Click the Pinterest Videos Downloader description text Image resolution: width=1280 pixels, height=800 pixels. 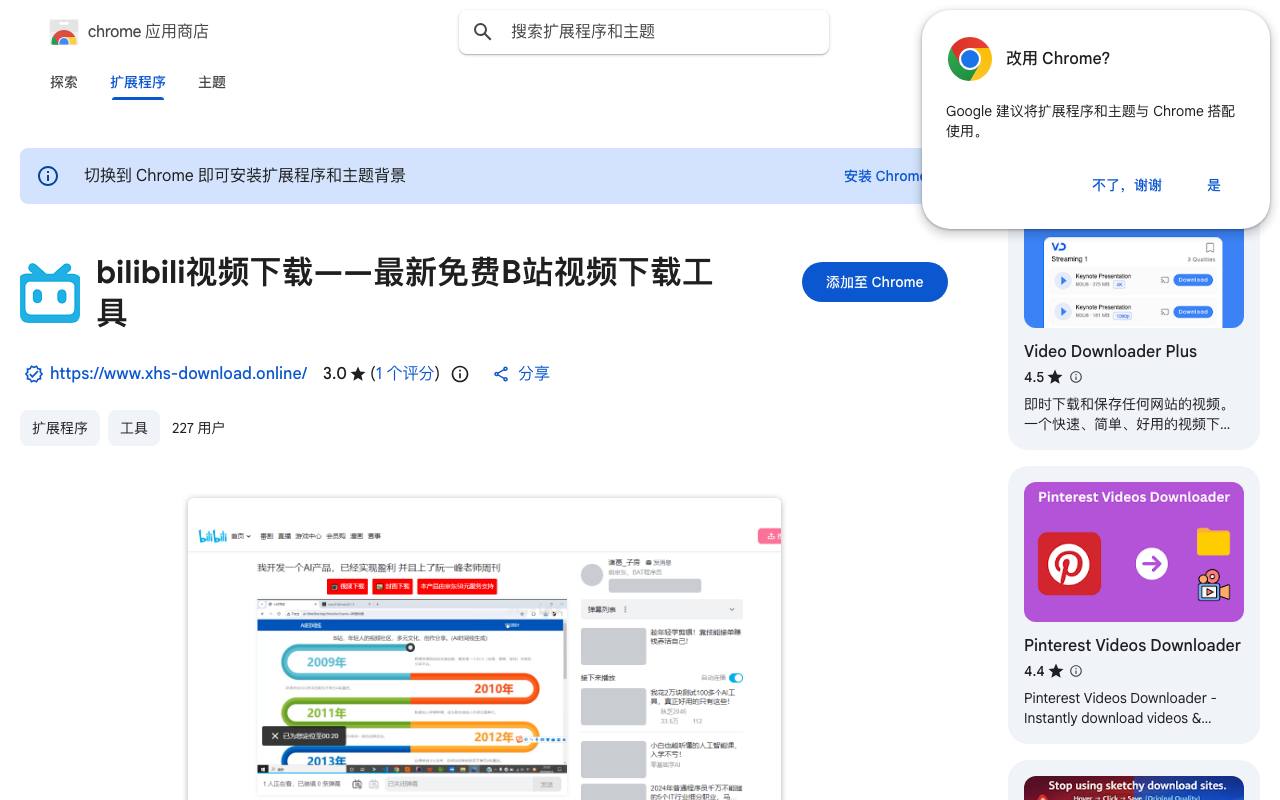click(1120, 708)
